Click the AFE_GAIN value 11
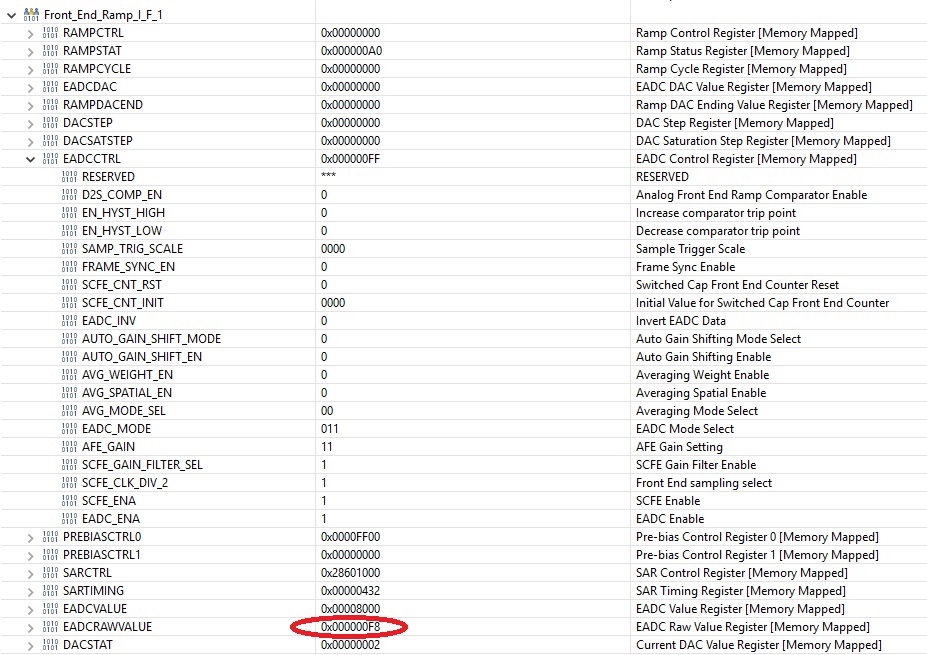The image size is (927, 655). coord(327,447)
